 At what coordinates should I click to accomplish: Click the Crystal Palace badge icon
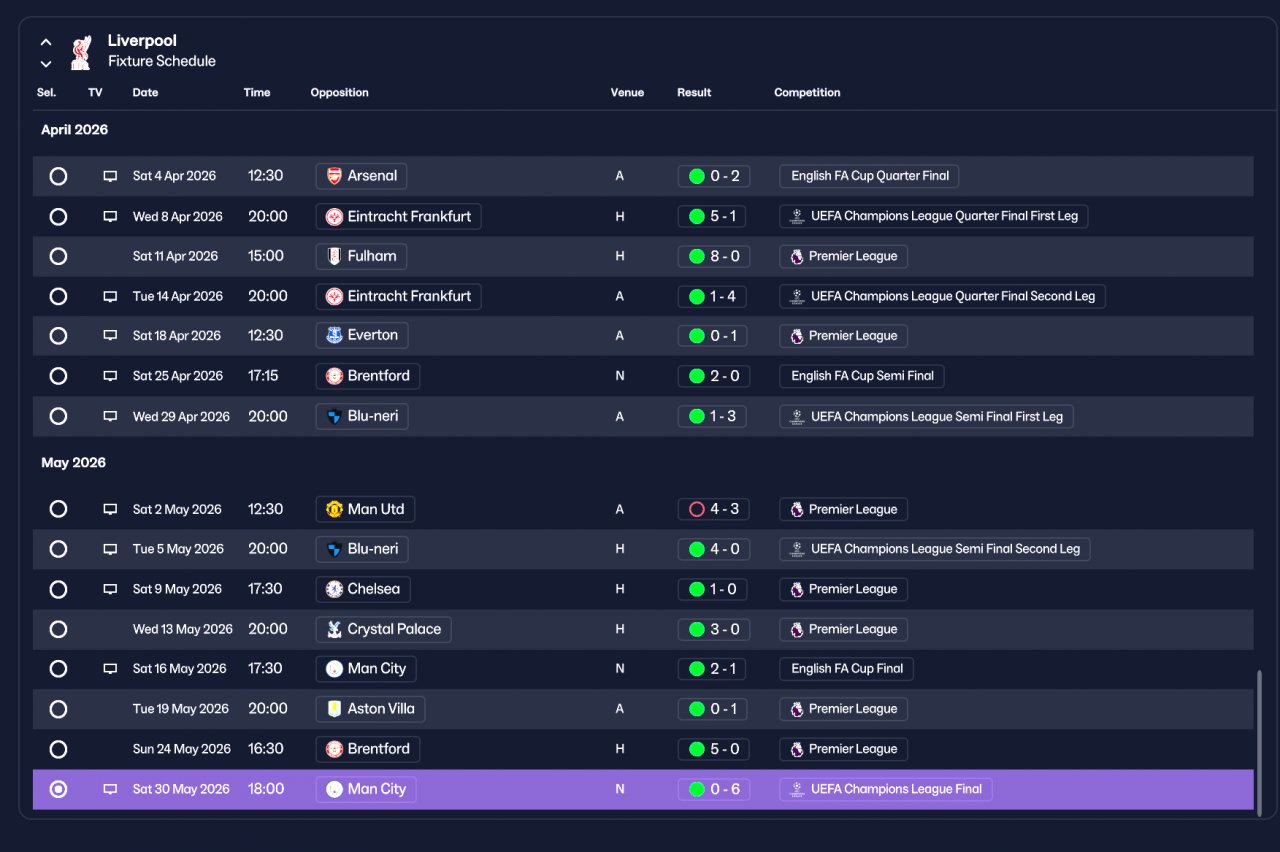click(334, 629)
